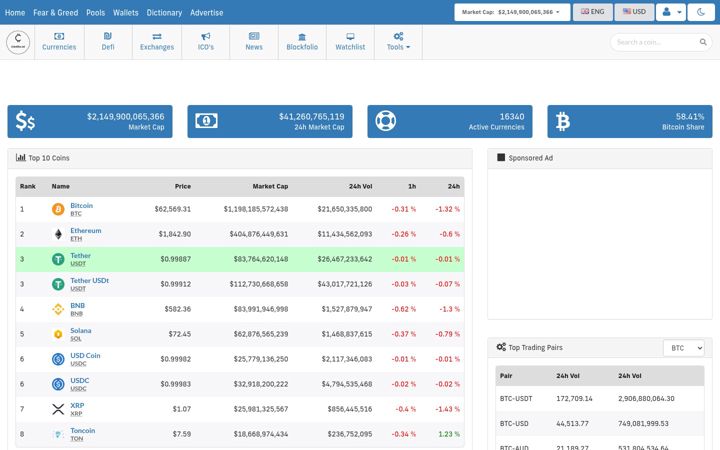Image resolution: width=720 pixels, height=450 pixels.
Task: Change currency via USD button
Action: (x=634, y=12)
